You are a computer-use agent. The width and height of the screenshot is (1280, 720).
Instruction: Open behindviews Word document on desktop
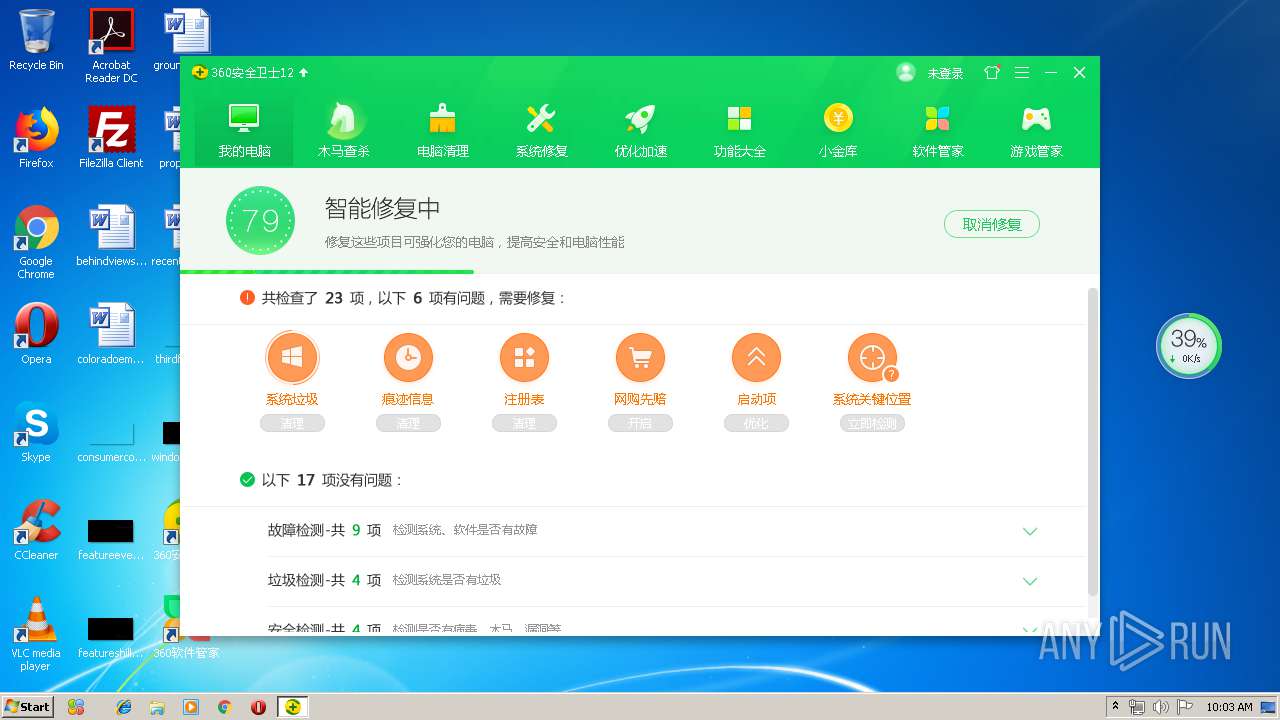pyautogui.click(x=111, y=236)
